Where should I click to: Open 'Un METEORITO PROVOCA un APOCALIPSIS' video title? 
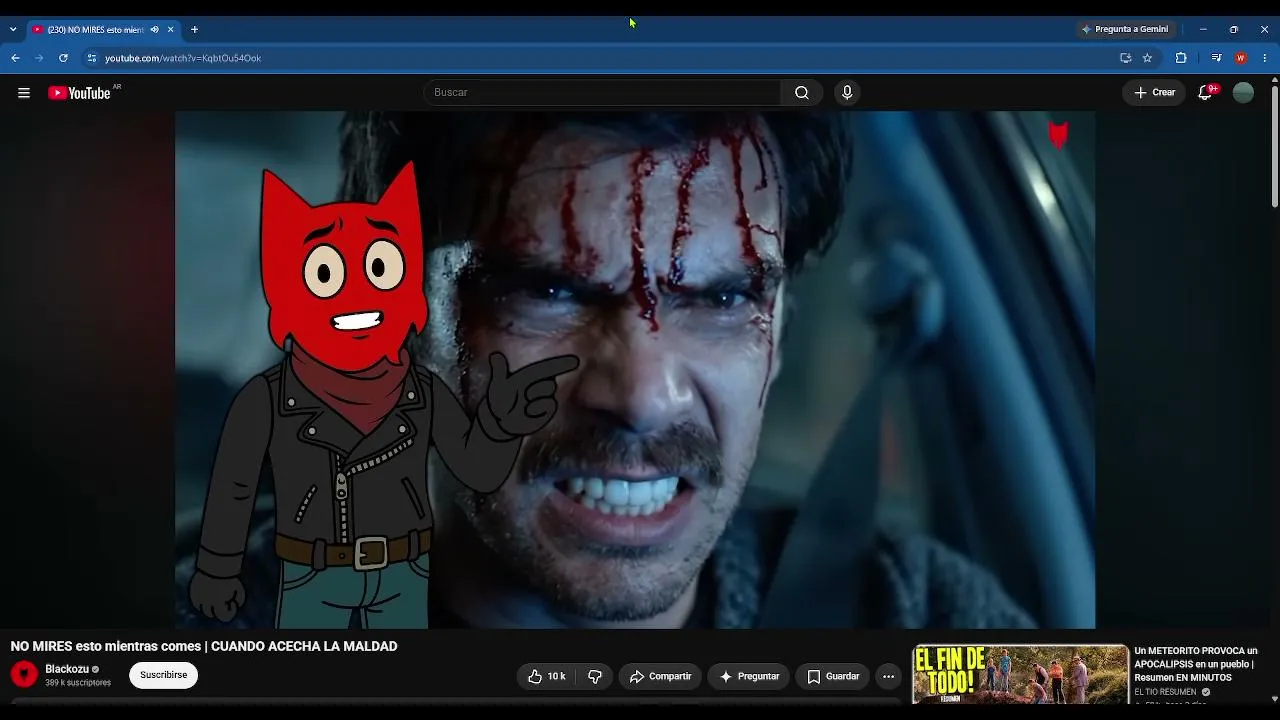1196,664
